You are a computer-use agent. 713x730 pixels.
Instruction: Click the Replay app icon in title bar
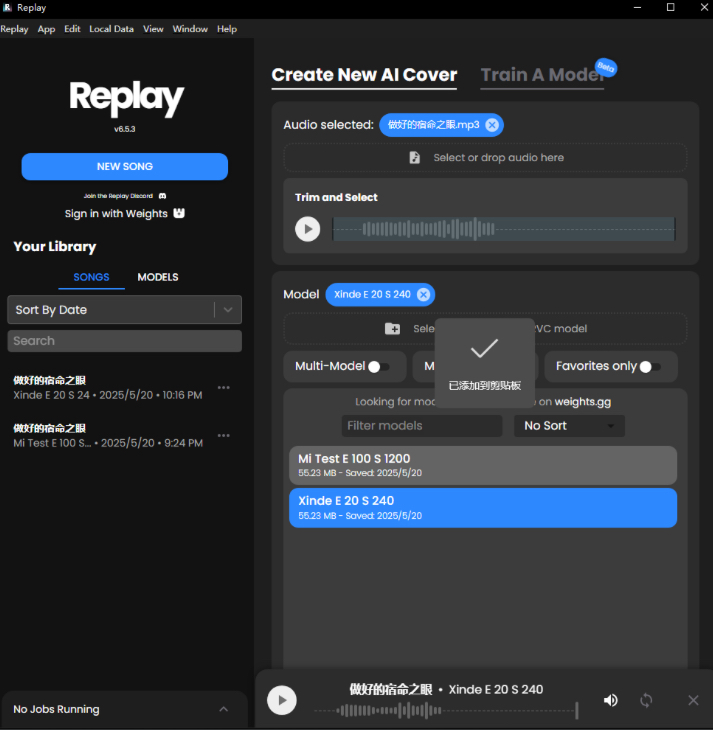[x=7, y=7]
